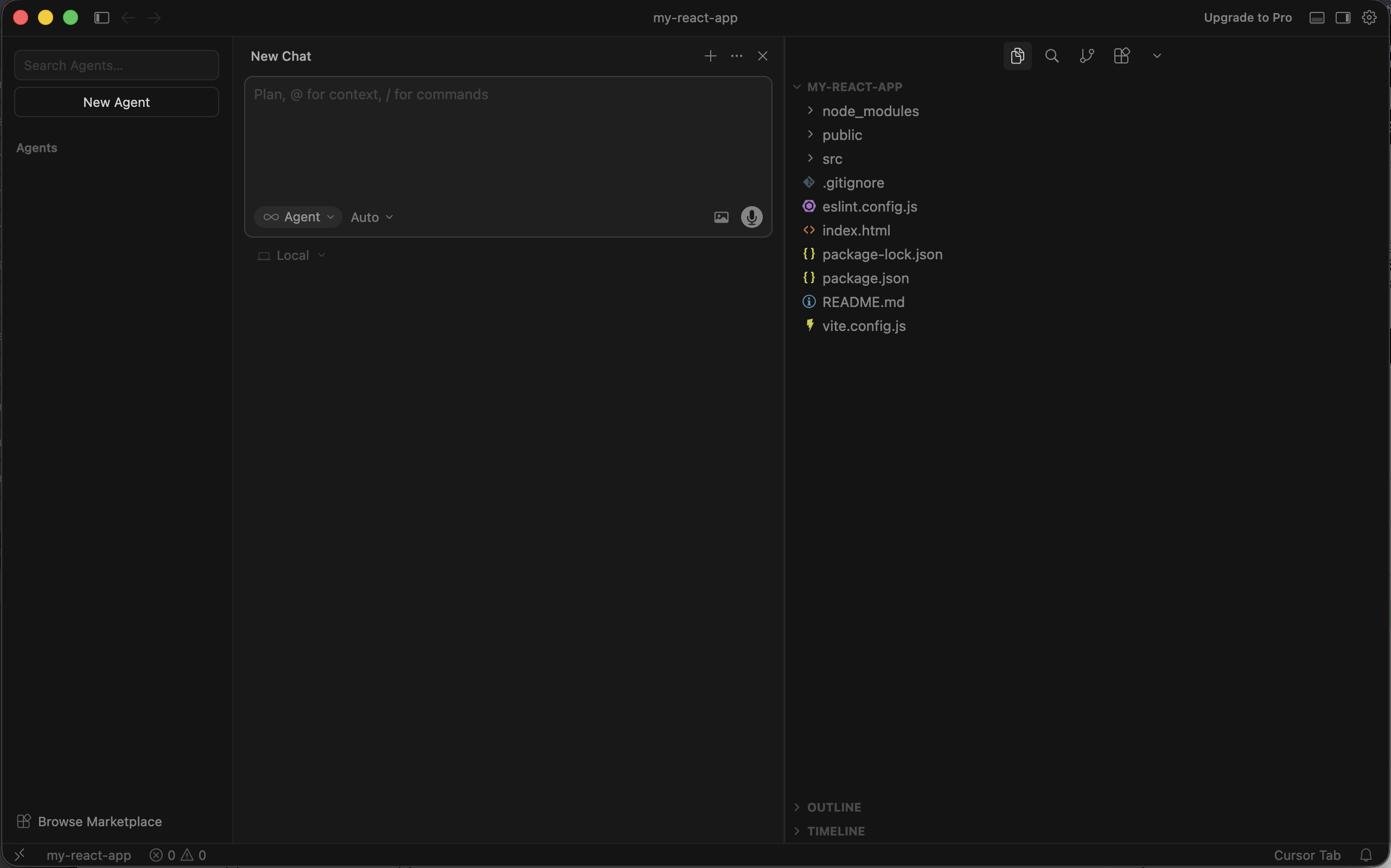Open the Search panel icon

1051,56
